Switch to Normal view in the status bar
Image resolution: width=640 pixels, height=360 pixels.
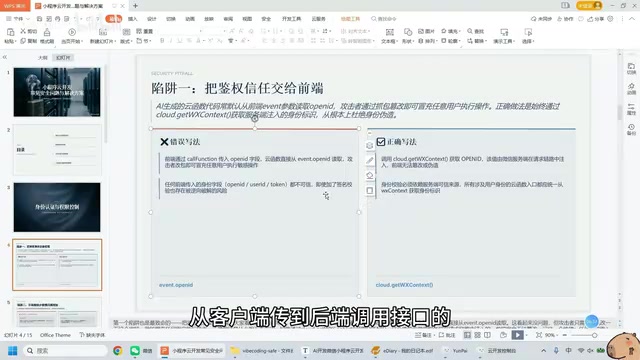pyautogui.click(x=467, y=335)
